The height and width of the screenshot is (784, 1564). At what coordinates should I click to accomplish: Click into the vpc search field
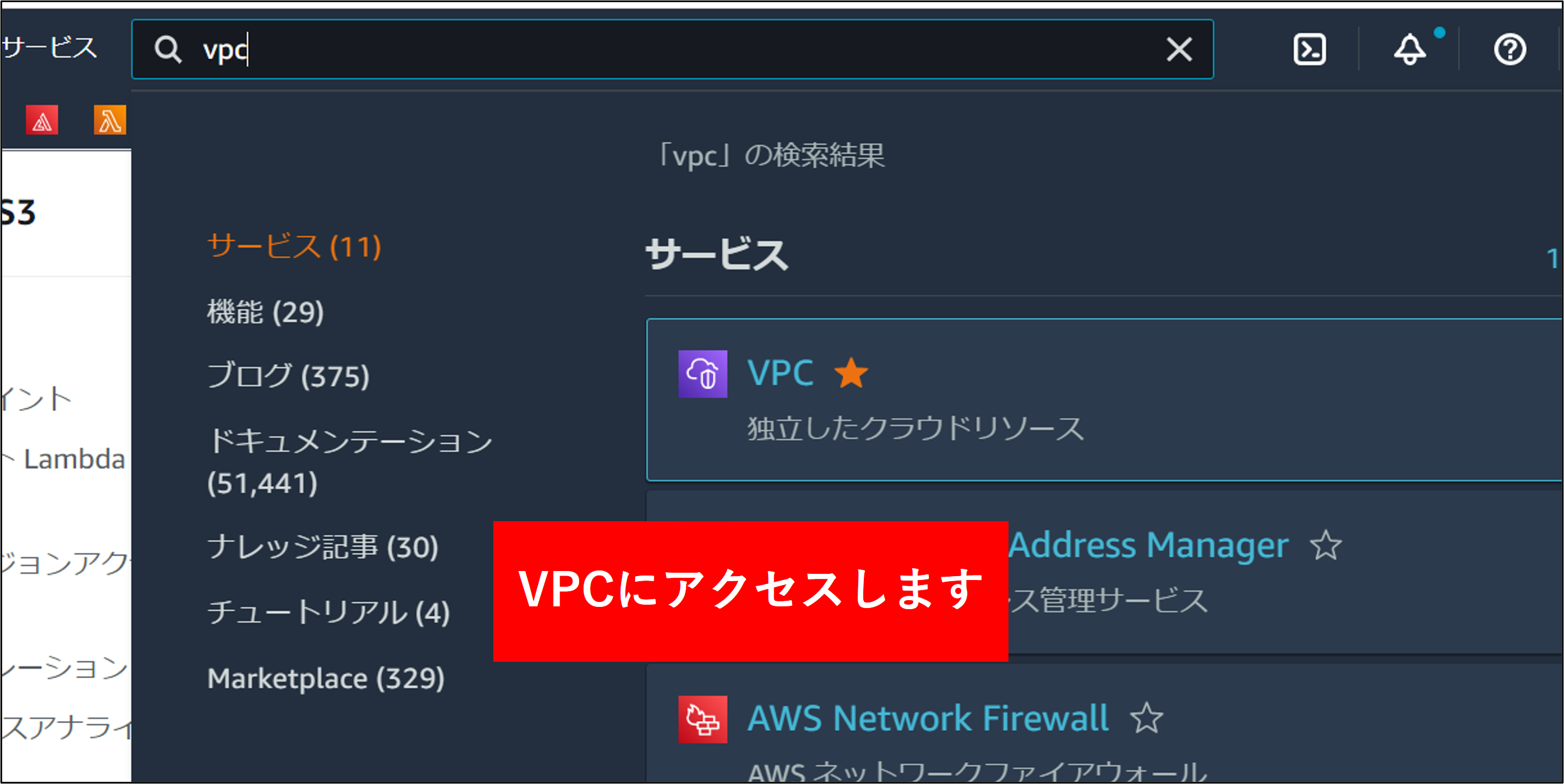click(672, 49)
